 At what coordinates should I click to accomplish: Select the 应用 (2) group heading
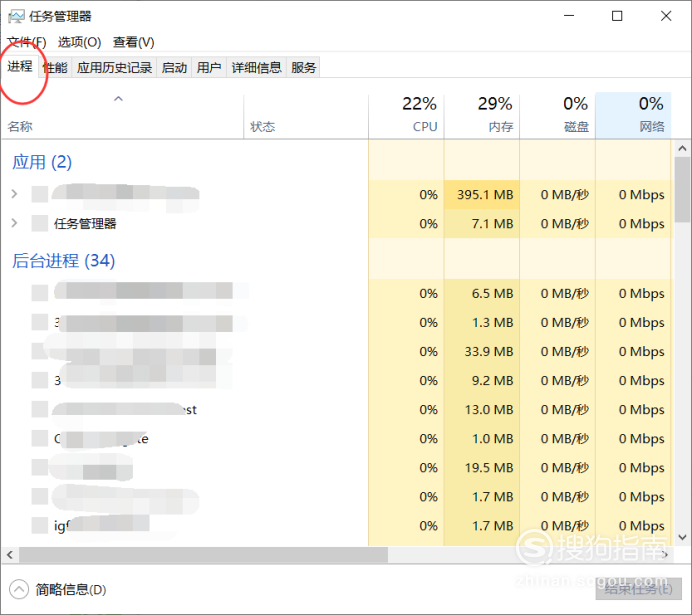41,162
